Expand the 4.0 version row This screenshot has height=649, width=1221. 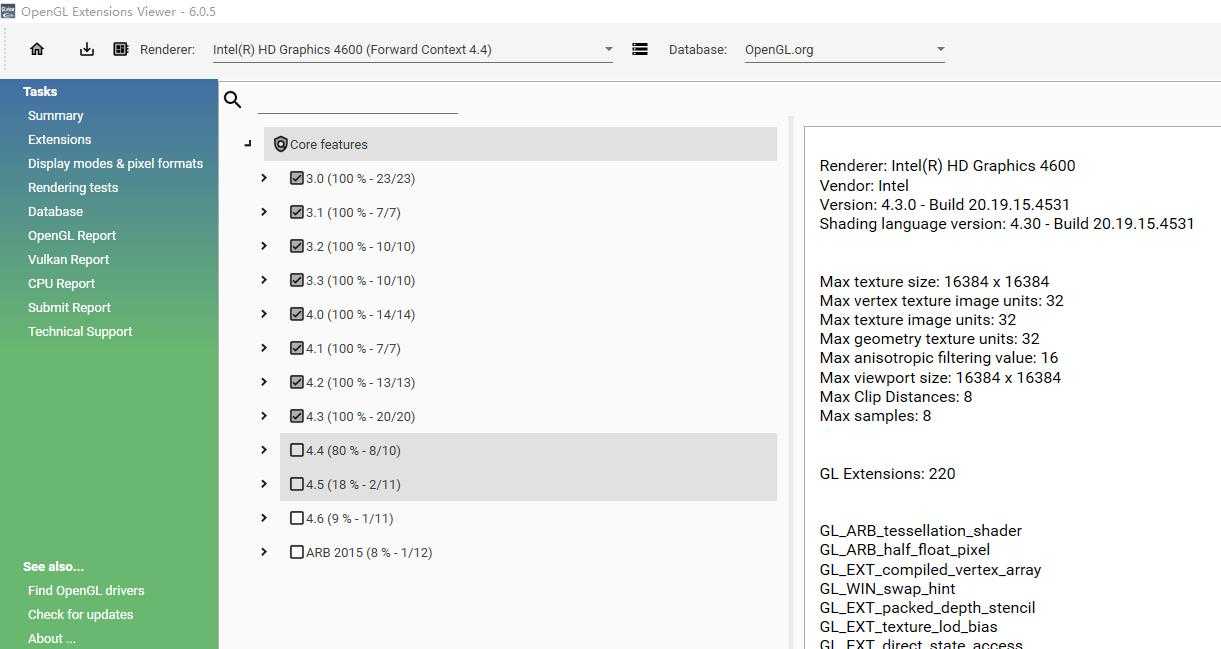click(x=264, y=314)
